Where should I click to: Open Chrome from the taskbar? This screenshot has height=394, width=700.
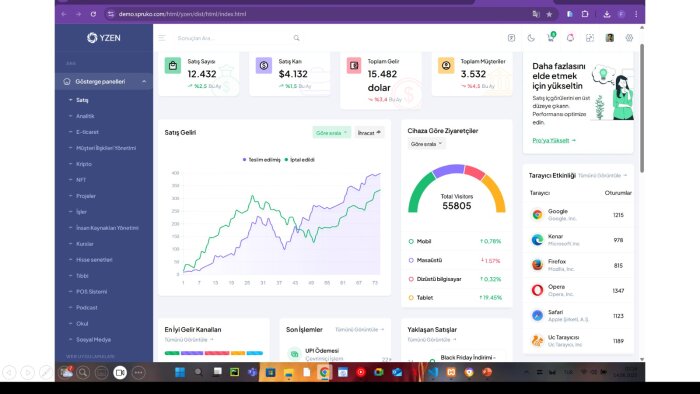click(325, 372)
